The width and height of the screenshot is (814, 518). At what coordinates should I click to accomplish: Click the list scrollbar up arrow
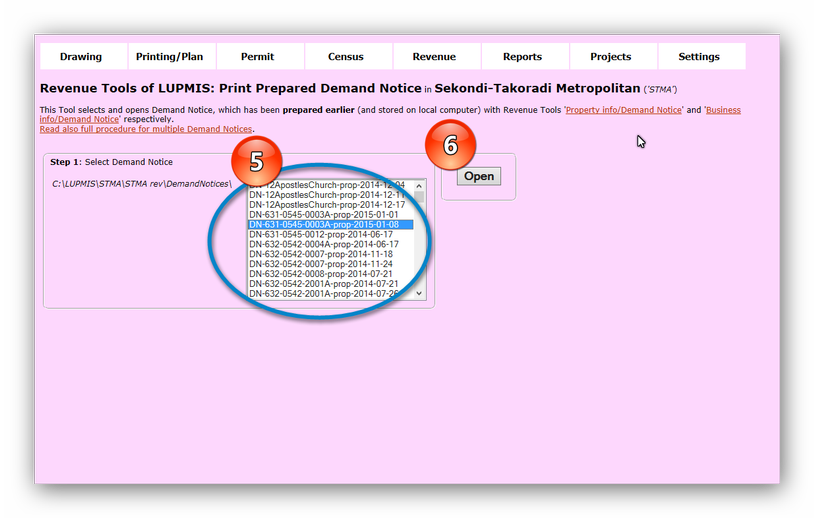point(419,186)
